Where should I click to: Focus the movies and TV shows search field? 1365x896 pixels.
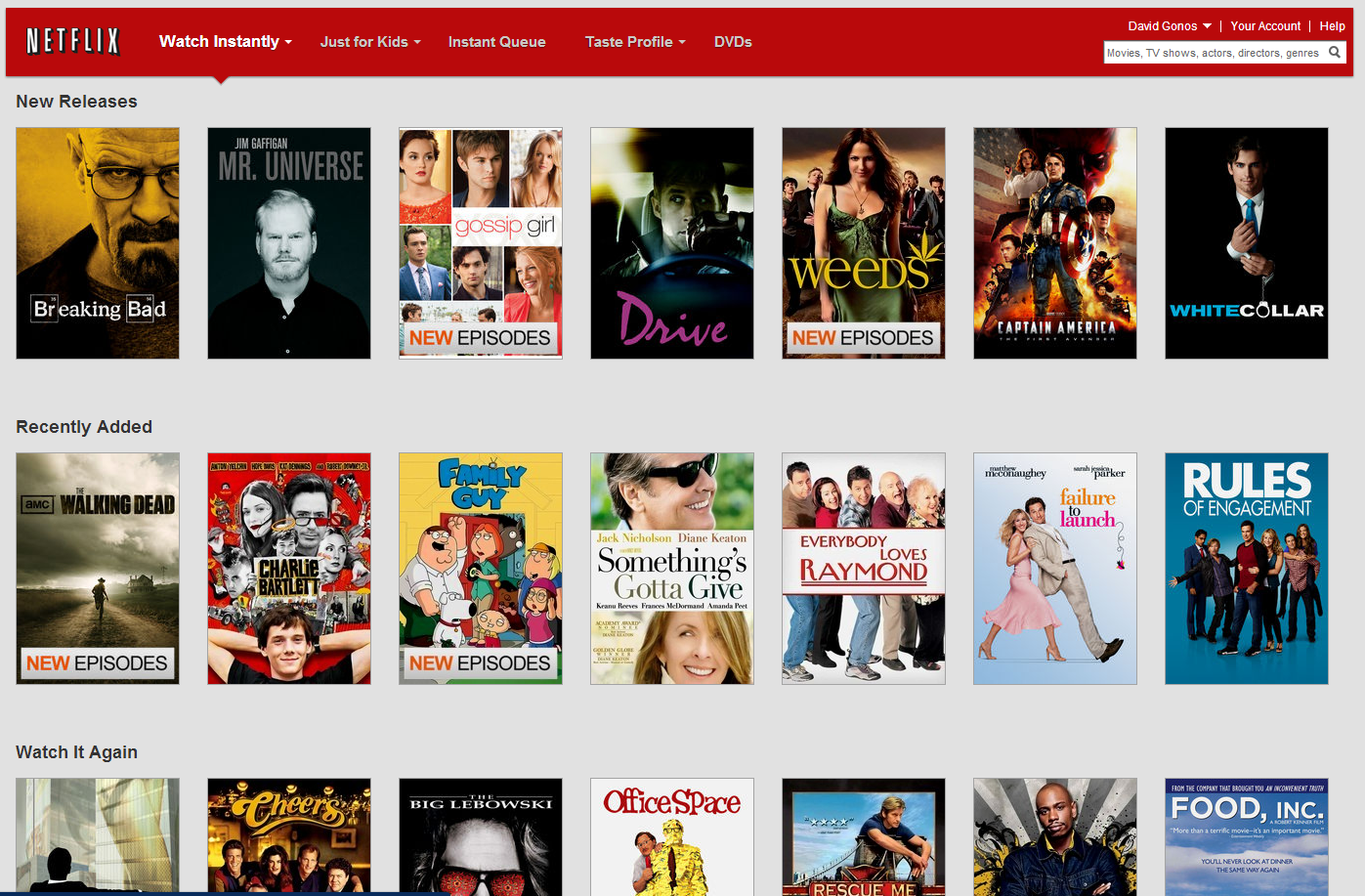coord(1214,53)
